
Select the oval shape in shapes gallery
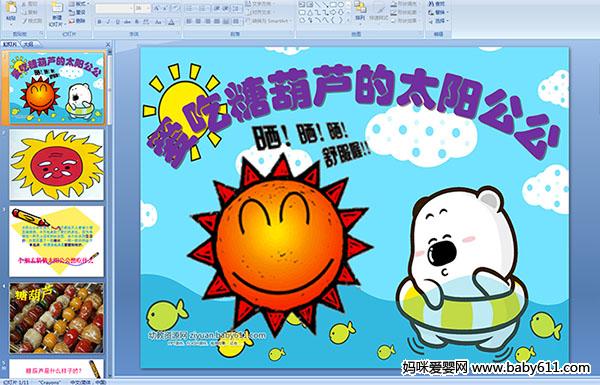(x=342, y=5)
